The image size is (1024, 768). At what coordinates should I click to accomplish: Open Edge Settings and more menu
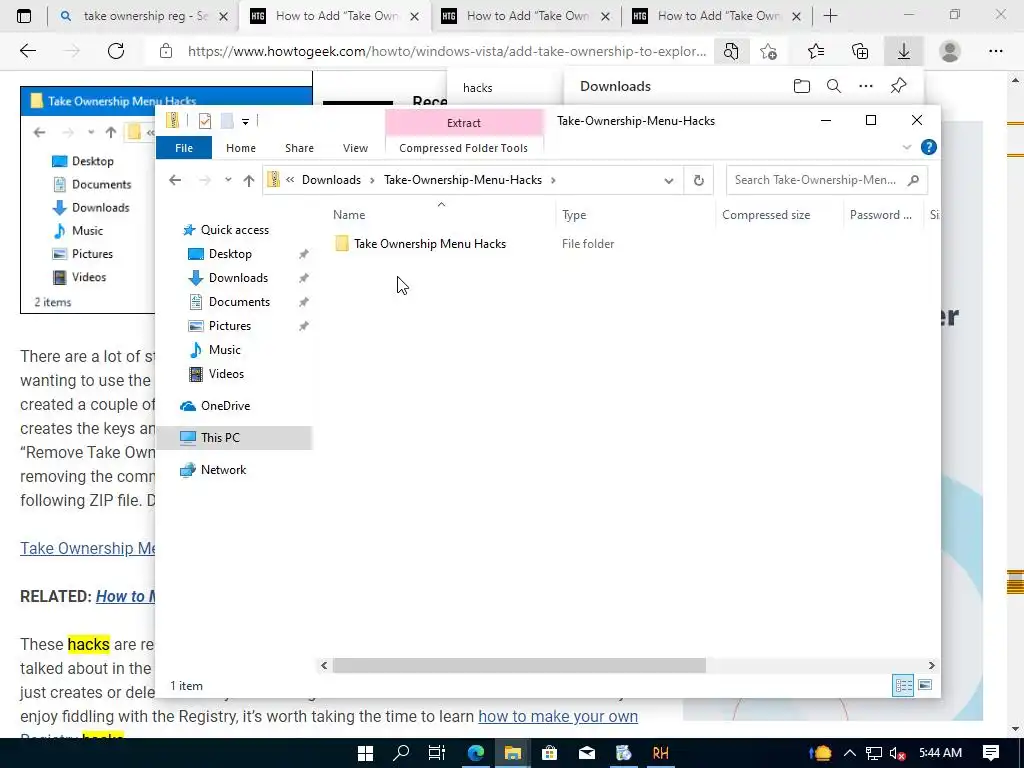(995, 52)
